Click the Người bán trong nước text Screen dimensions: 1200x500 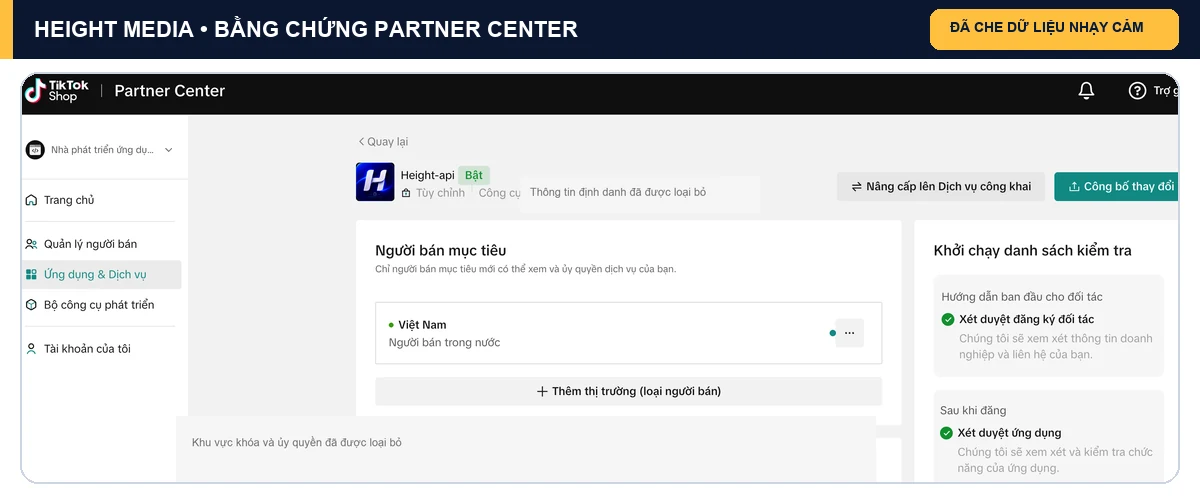444,343
